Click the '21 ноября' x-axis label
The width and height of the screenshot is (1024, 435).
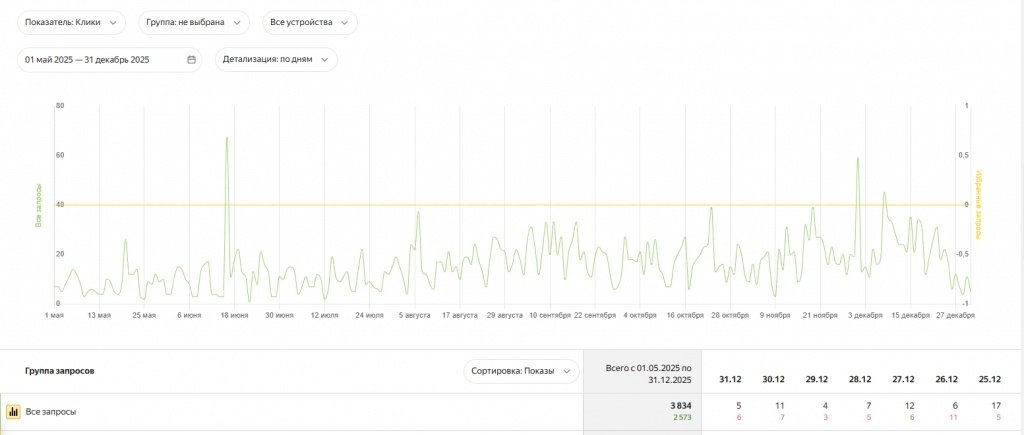coord(820,315)
